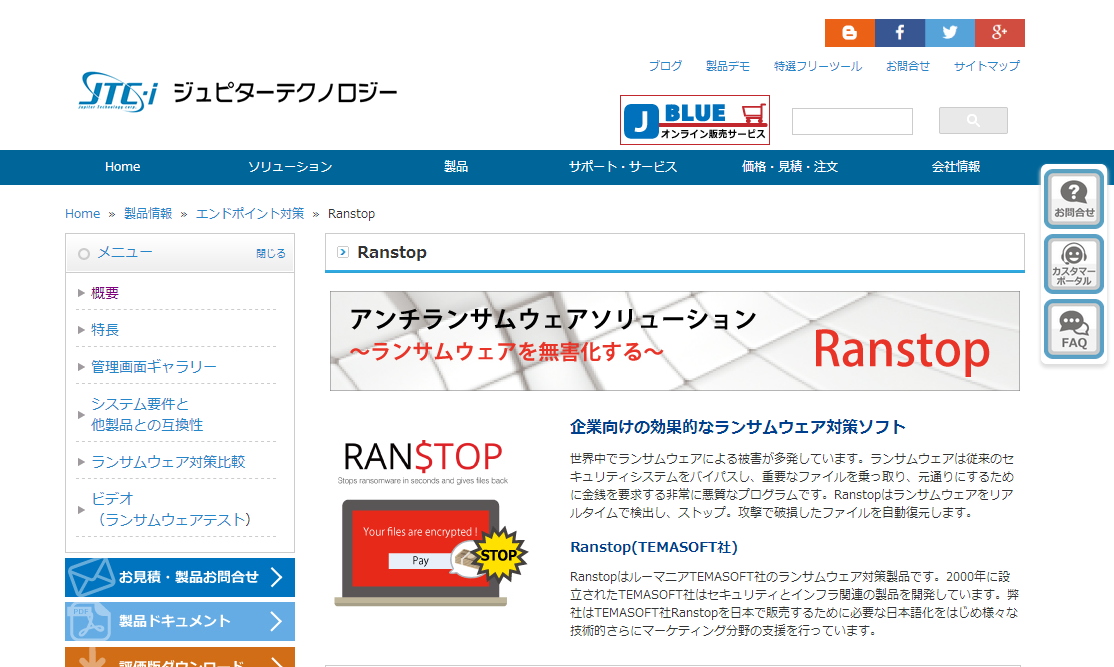The width and height of the screenshot is (1114, 667).
Task: Select 概要 in the side menu
Action: point(105,293)
